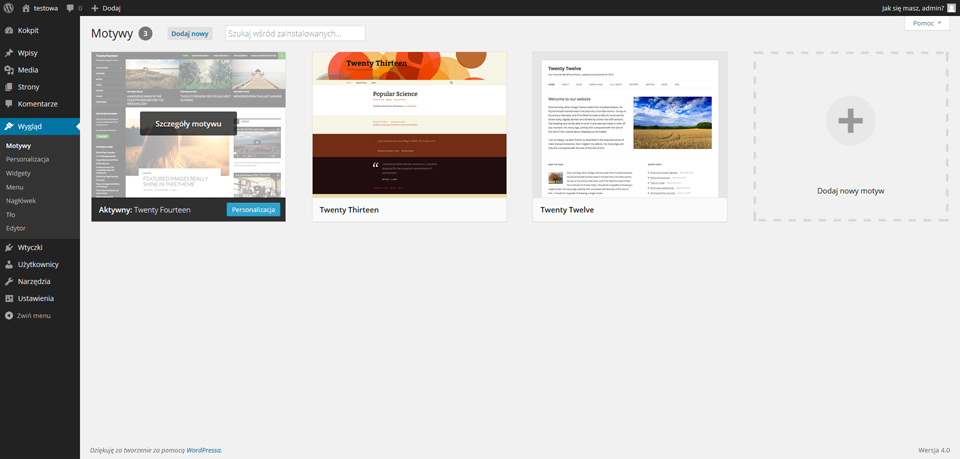
Task: Open the comments bubble in admin bar
Action: (70, 9)
